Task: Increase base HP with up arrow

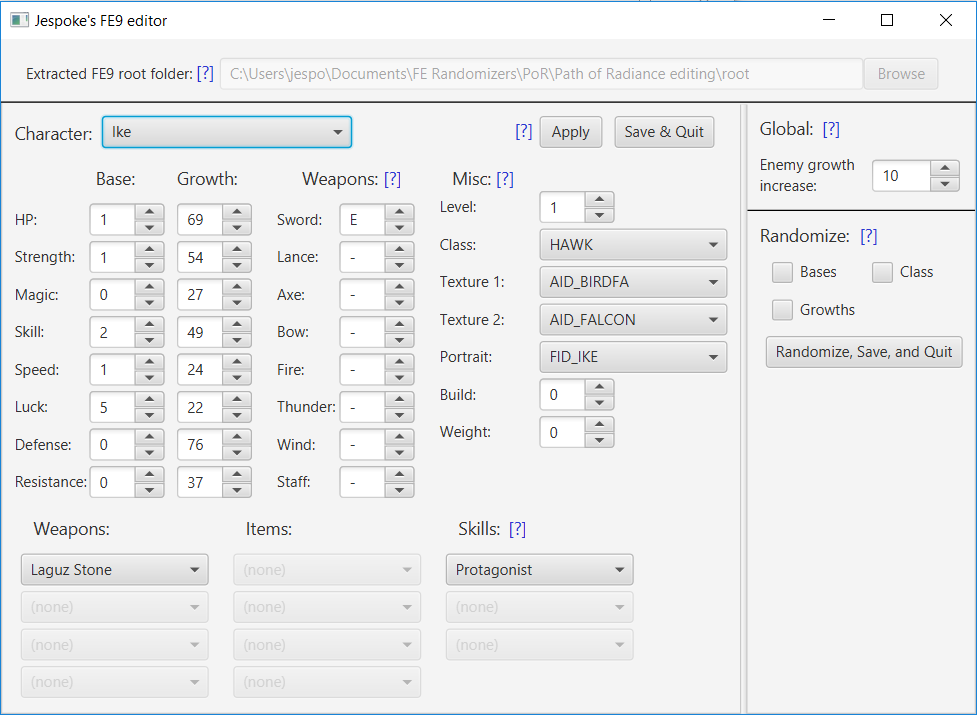Action: click(x=150, y=212)
